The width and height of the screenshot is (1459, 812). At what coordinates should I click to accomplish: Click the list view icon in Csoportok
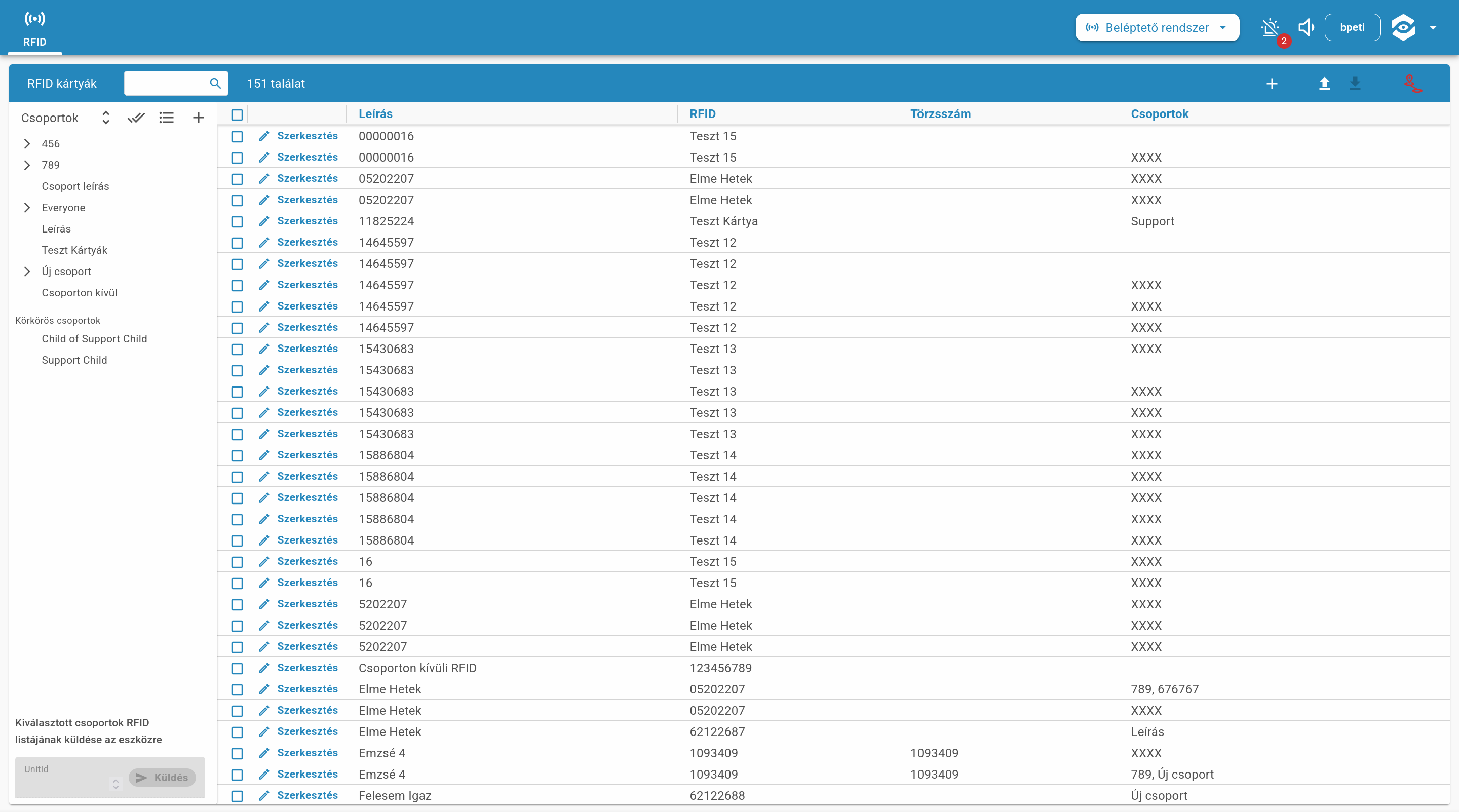pyautogui.click(x=167, y=118)
